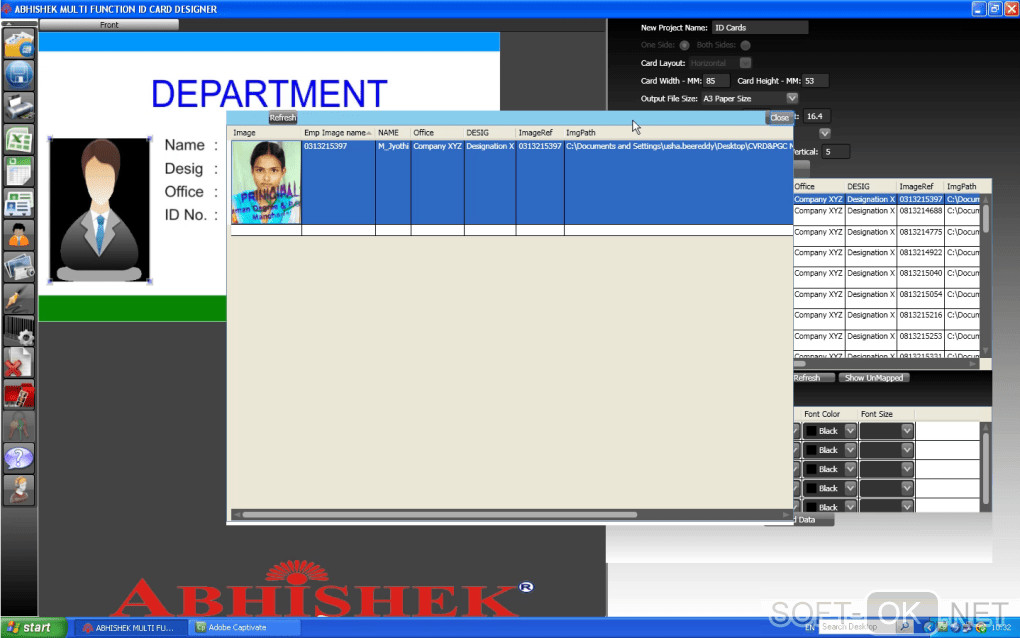
Task: Click ImageRef column header in right panel
Action: coord(920,186)
